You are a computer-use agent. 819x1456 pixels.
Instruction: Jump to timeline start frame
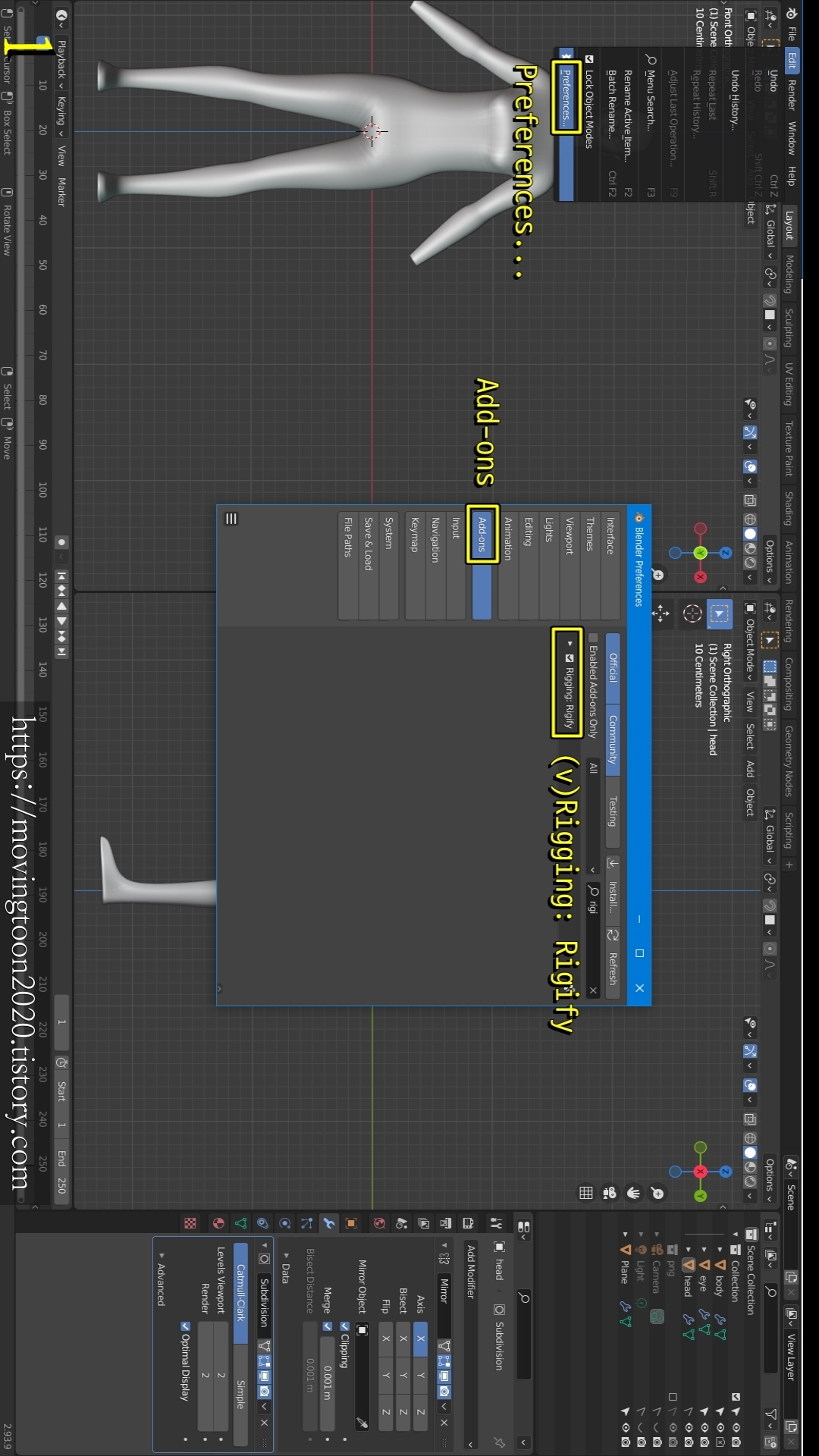coord(61,576)
